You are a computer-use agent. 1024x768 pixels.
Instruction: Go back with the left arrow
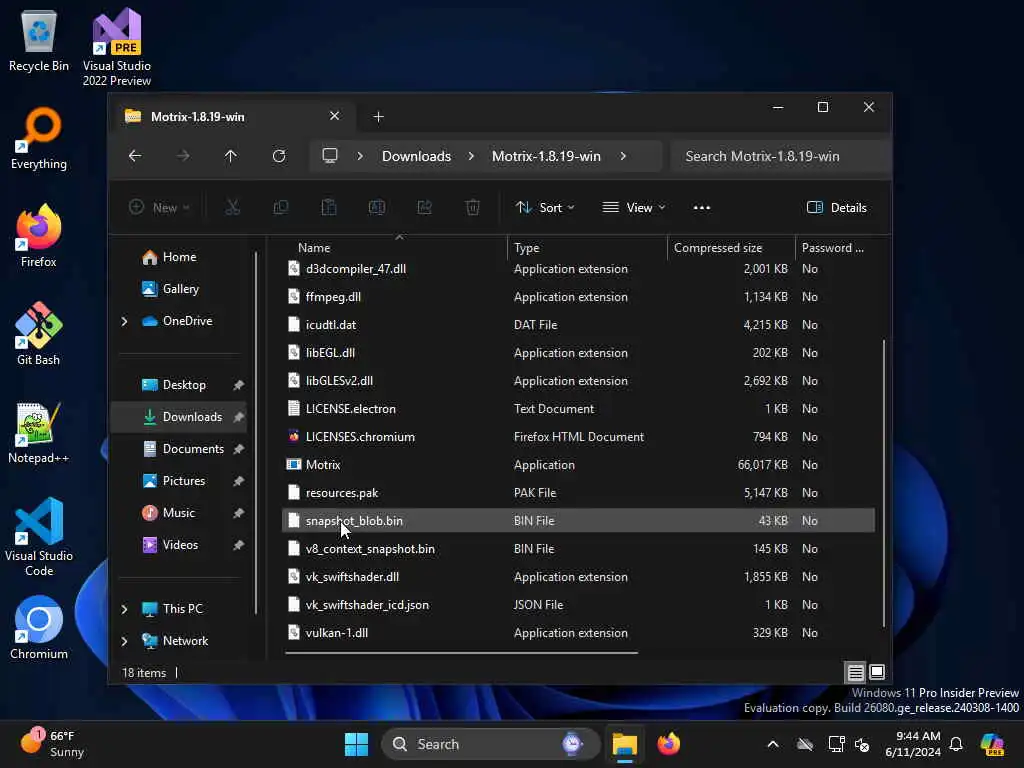[x=135, y=156]
